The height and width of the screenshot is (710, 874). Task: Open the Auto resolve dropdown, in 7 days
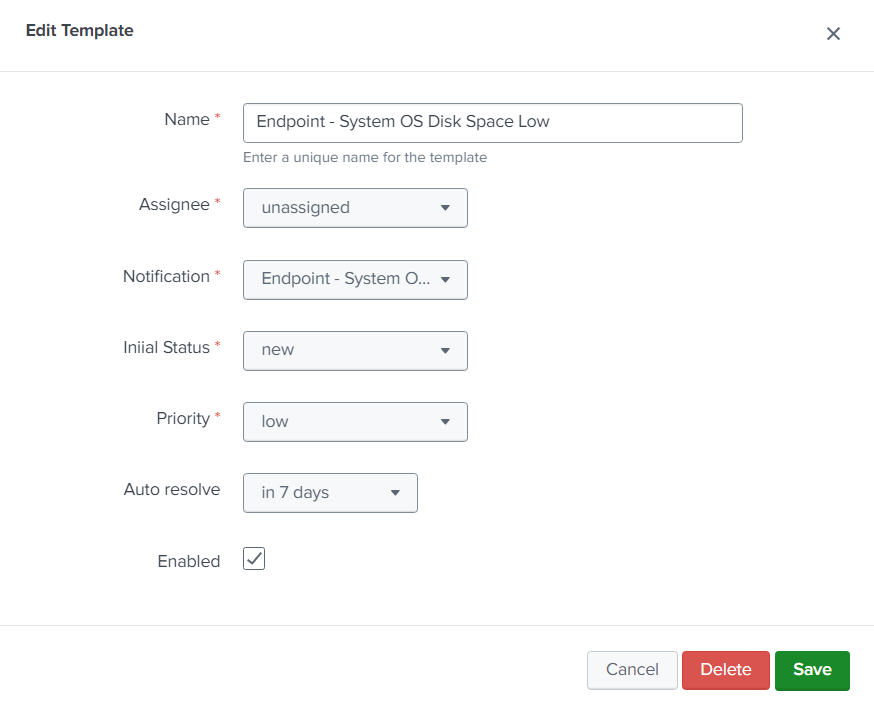[x=330, y=493]
